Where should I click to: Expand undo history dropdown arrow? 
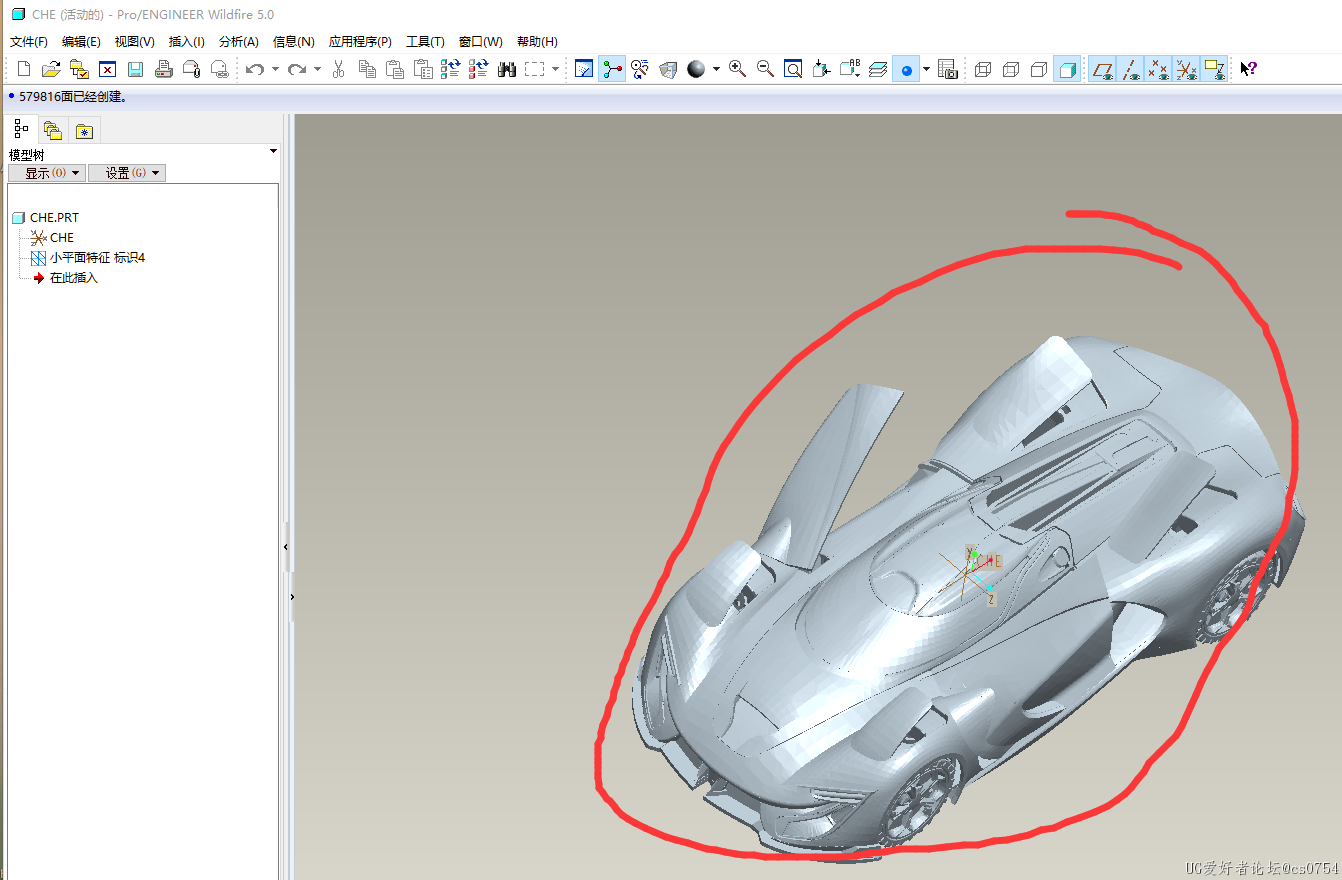click(x=275, y=69)
